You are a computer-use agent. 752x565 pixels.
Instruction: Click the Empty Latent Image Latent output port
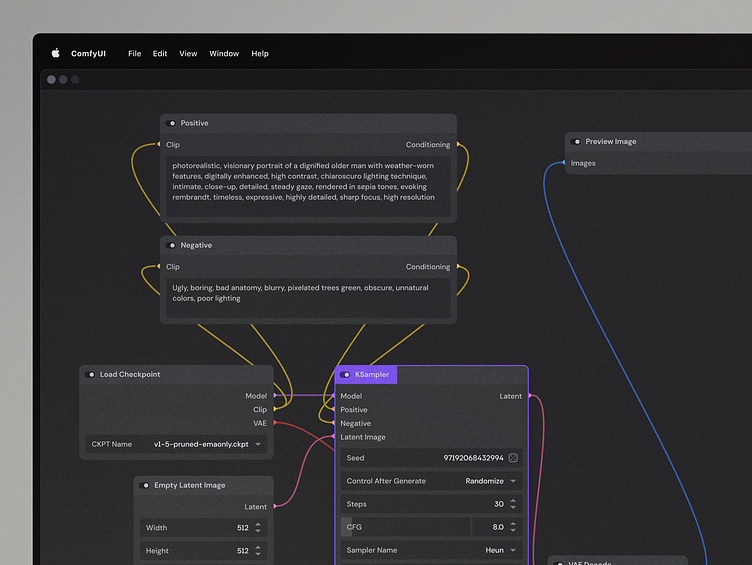tap(273, 507)
